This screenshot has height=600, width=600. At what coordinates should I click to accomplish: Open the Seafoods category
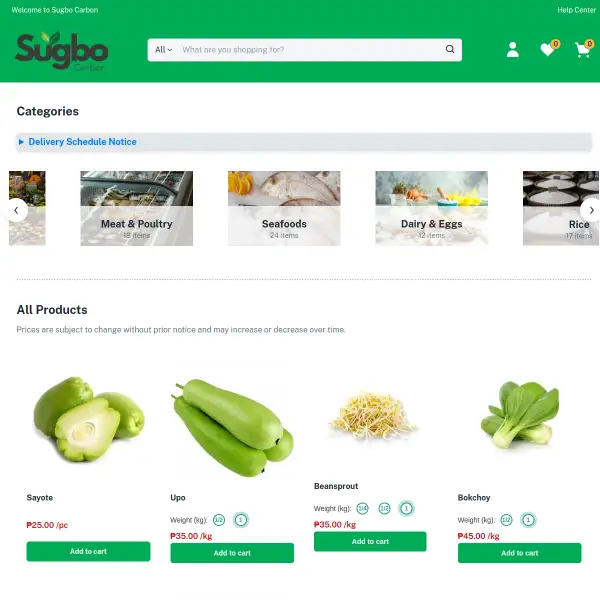click(284, 208)
